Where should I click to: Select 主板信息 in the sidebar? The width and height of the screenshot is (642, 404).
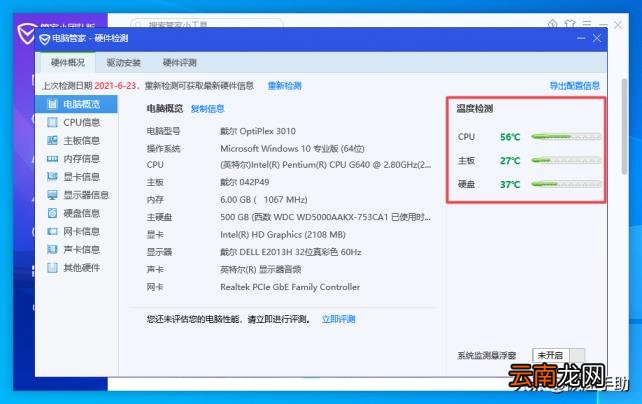coord(76,140)
